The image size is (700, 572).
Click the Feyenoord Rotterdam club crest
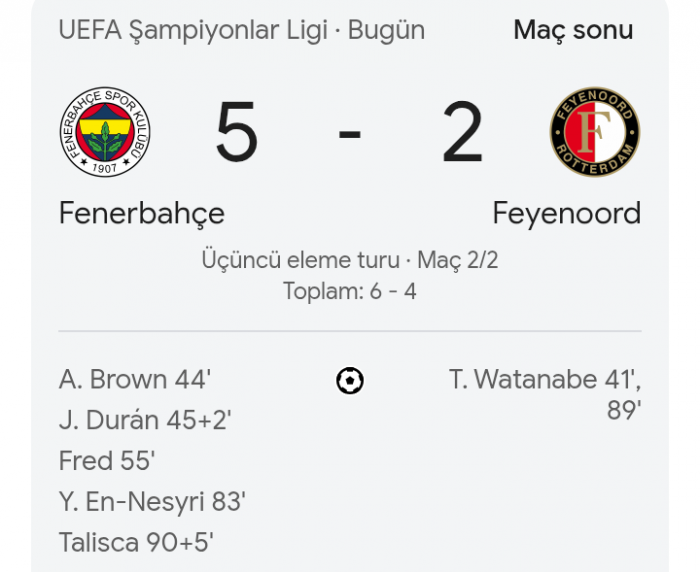[594, 133]
